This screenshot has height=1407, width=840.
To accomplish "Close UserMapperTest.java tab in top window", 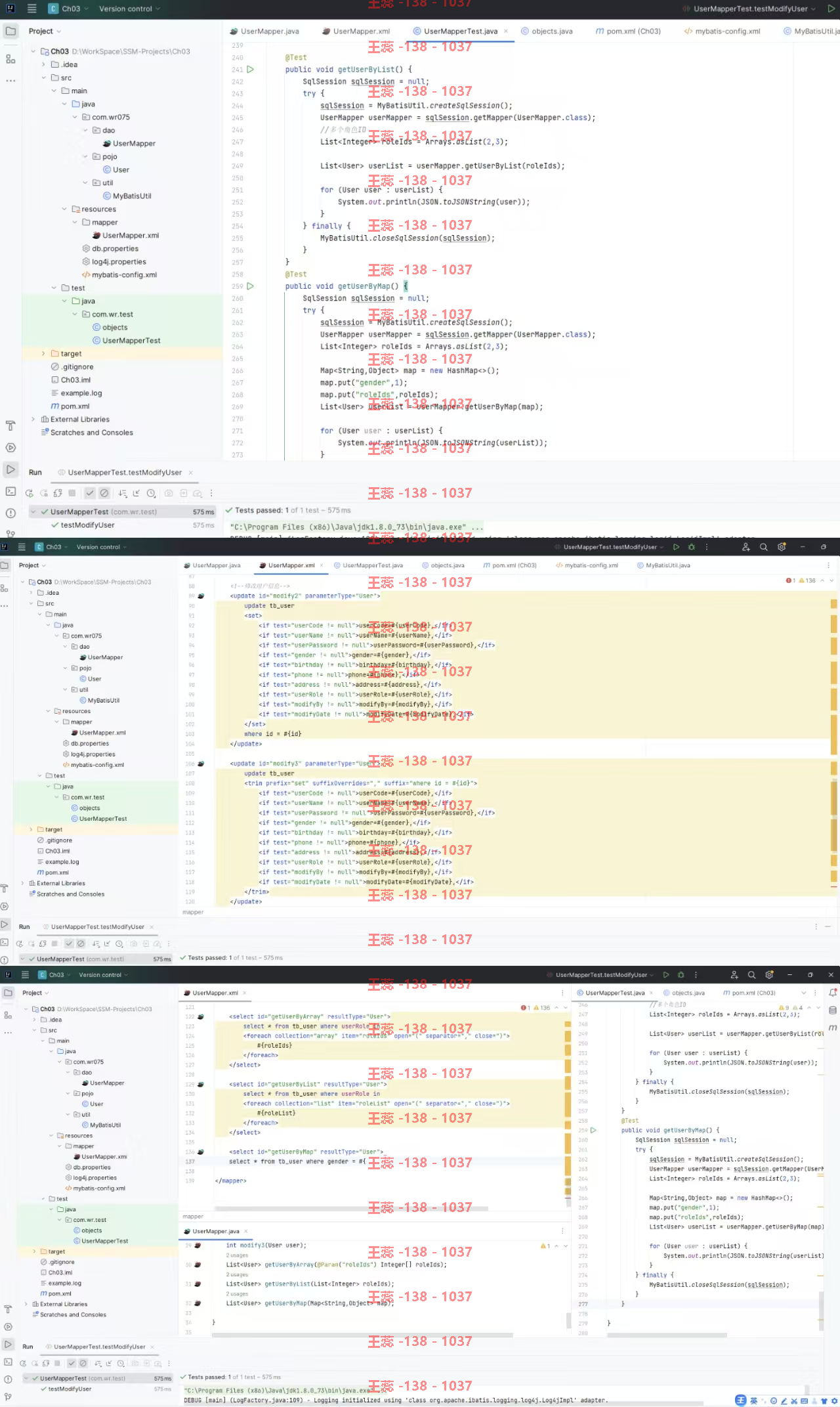I will 507,31.
